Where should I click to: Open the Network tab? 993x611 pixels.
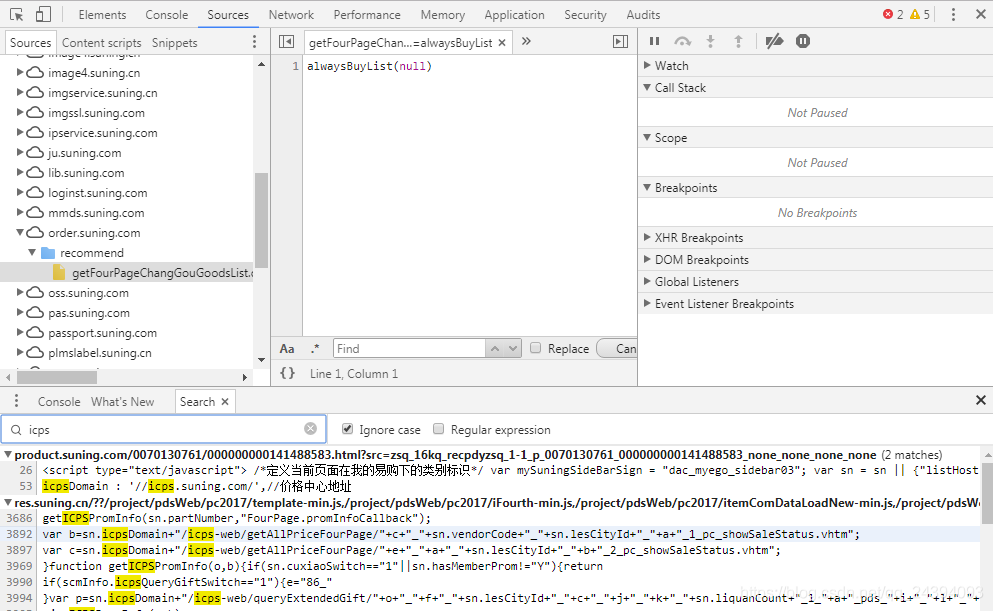291,15
